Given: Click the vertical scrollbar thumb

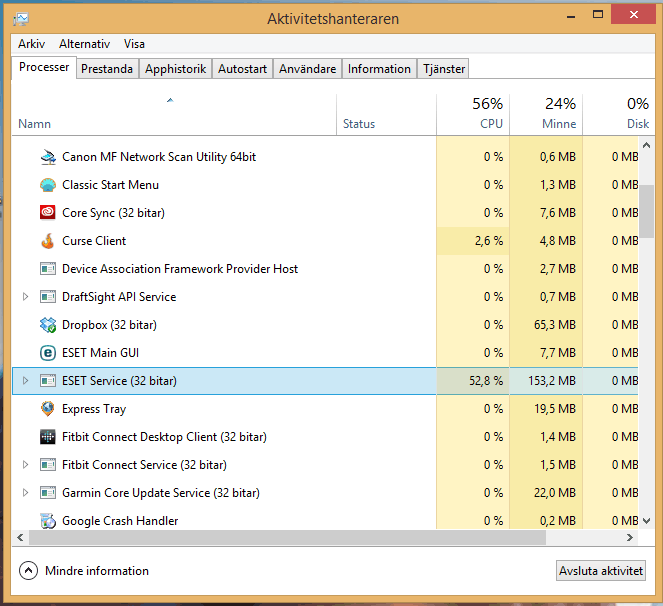Looking at the screenshot, I should (646, 211).
